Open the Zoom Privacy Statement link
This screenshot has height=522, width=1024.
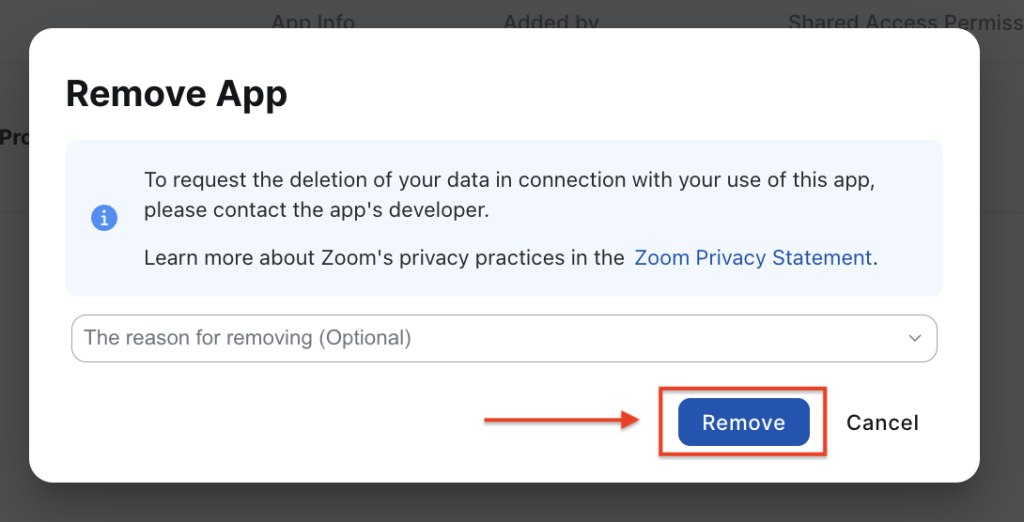coord(753,257)
